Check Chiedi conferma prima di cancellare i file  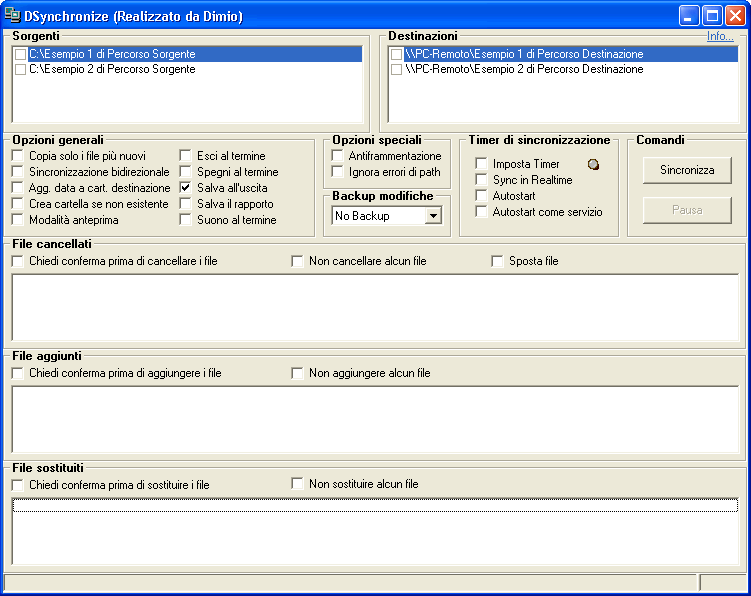coord(18,261)
